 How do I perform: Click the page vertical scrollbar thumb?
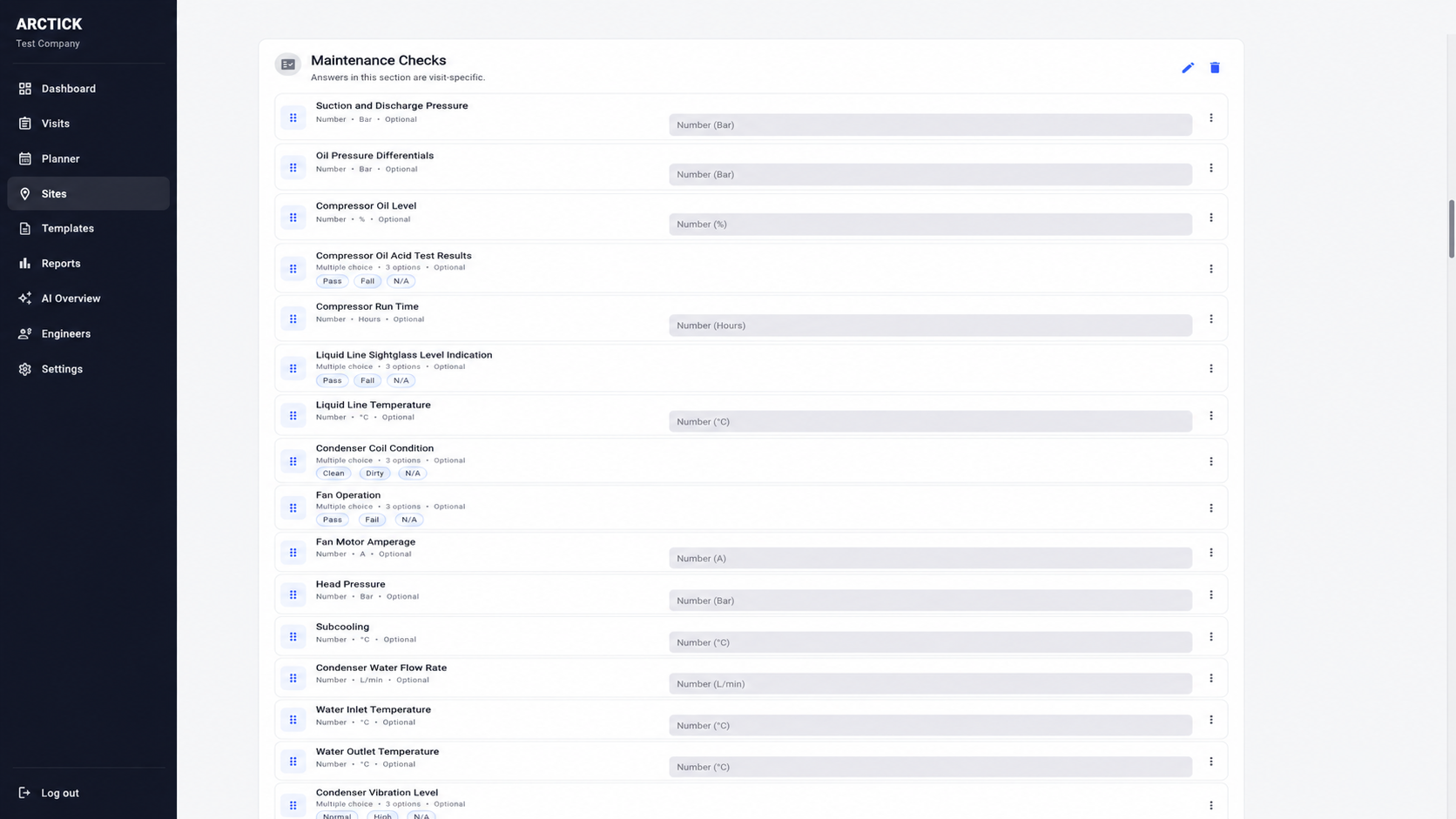(x=1451, y=229)
